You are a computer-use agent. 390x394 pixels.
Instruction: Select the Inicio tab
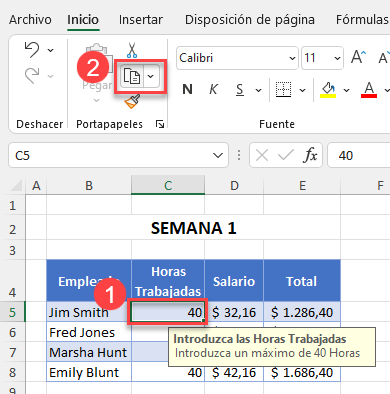coord(83,20)
